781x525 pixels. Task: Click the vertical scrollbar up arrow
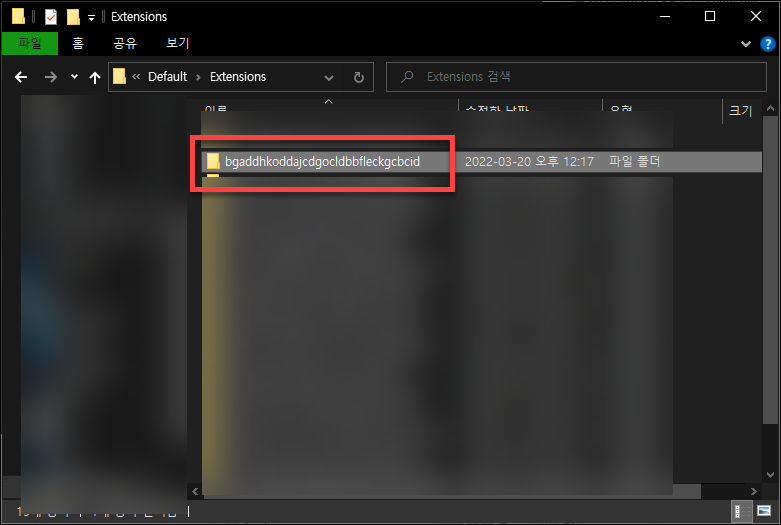click(771, 108)
